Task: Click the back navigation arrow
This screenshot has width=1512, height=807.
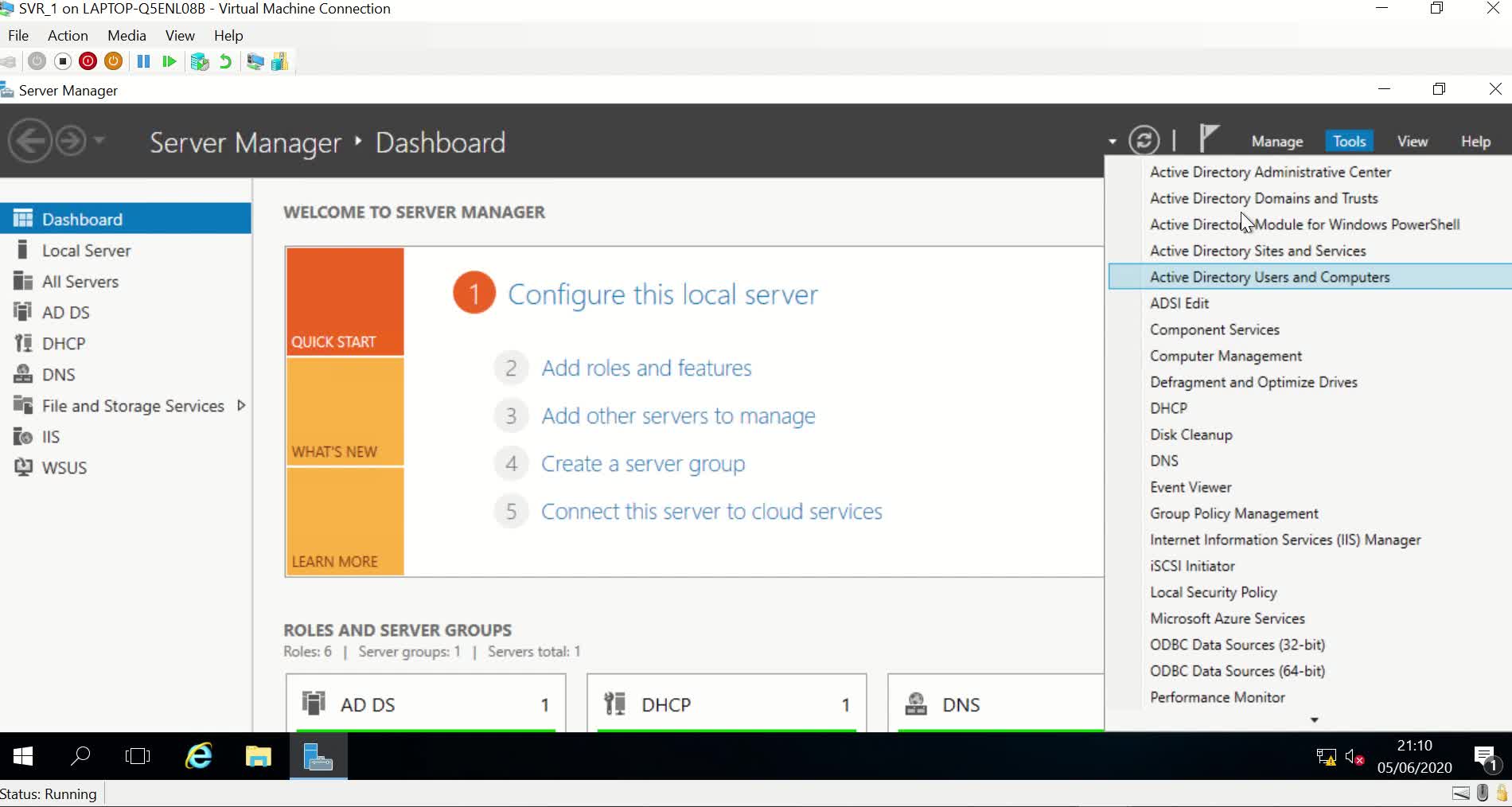Action: [x=29, y=142]
